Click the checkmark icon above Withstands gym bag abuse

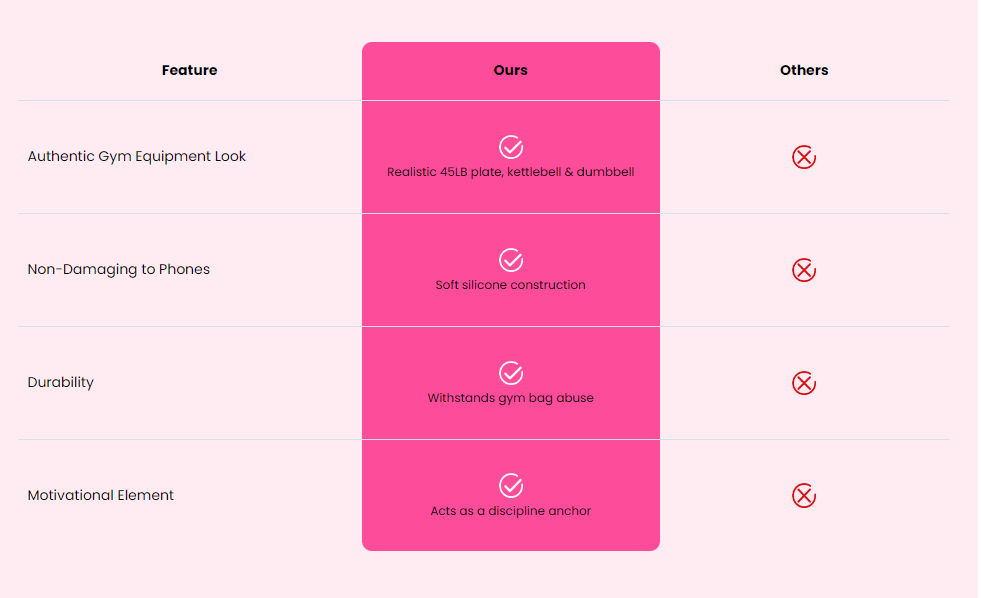click(x=511, y=373)
